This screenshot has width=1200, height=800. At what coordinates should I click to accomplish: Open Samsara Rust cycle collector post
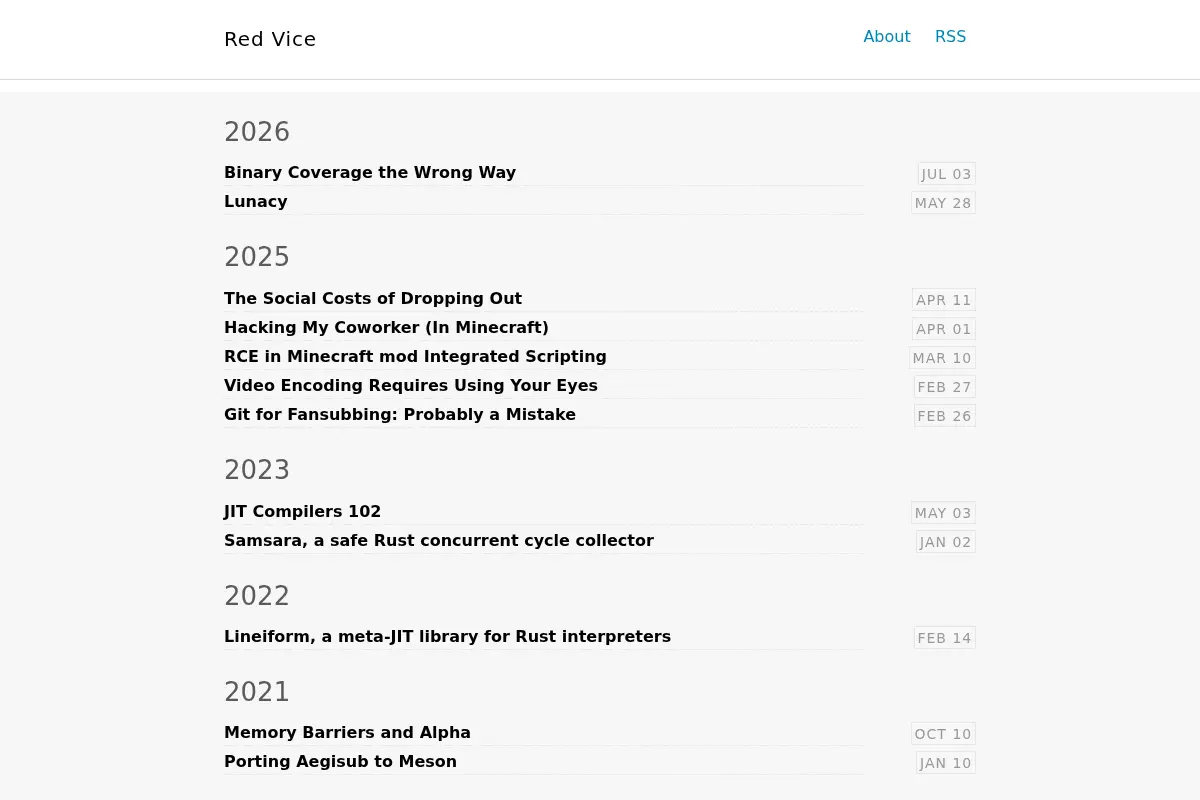click(x=439, y=540)
